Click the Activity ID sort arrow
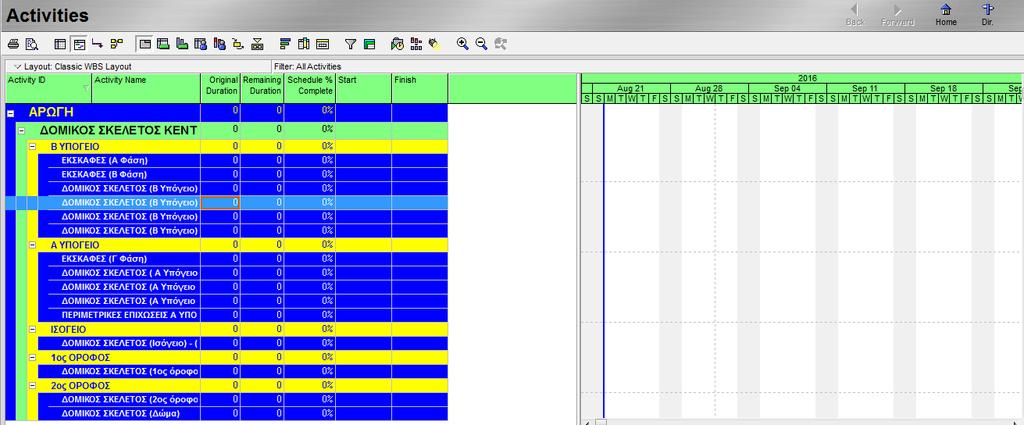The image size is (1024, 425). pos(86,88)
